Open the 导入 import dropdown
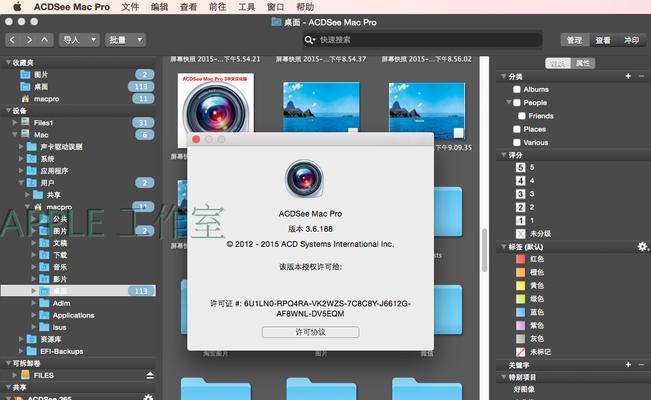651x400 pixels. [x=79, y=40]
